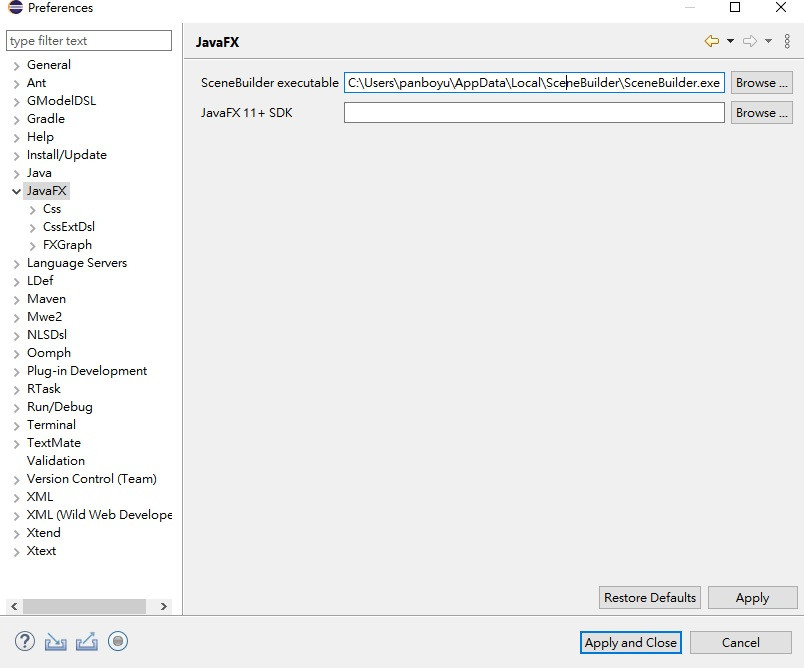Click Apply and Close button

pyautogui.click(x=631, y=642)
